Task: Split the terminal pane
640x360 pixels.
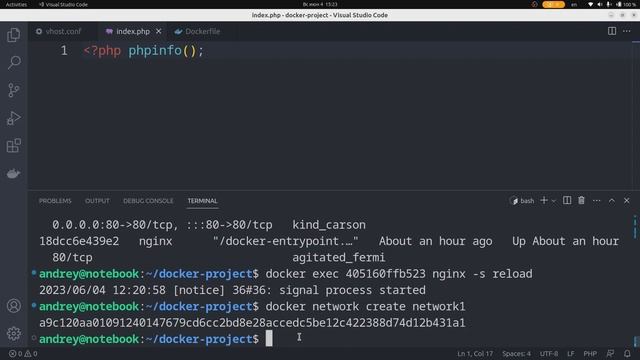Action: pos(567,200)
